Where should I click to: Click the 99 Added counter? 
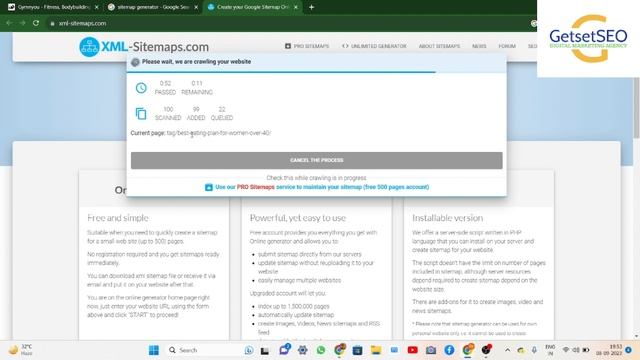[196, 113]
